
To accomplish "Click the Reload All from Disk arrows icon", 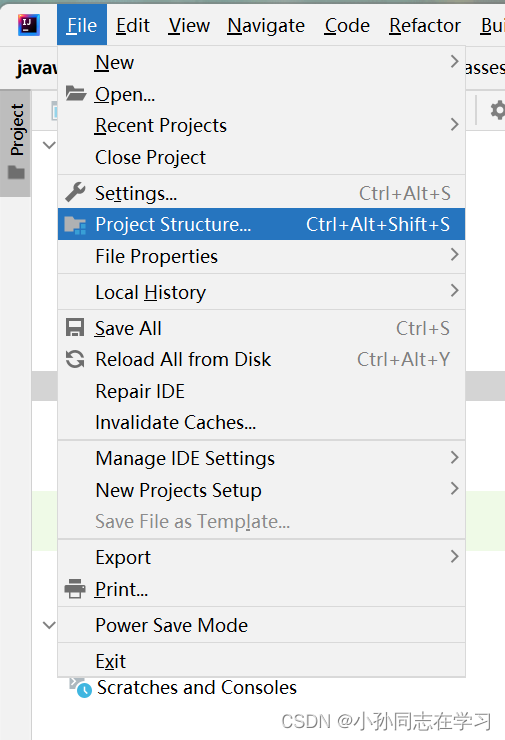I will click(75, 359).
